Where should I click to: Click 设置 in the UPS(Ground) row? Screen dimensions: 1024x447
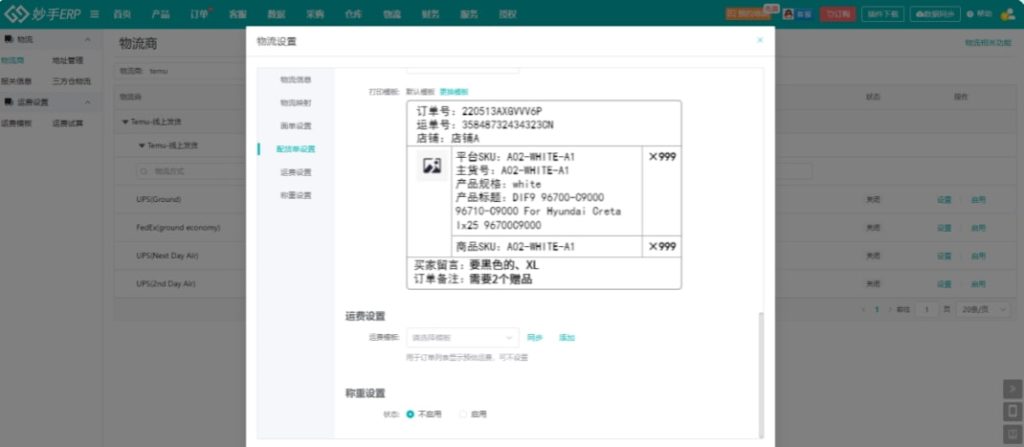(944, 200)
